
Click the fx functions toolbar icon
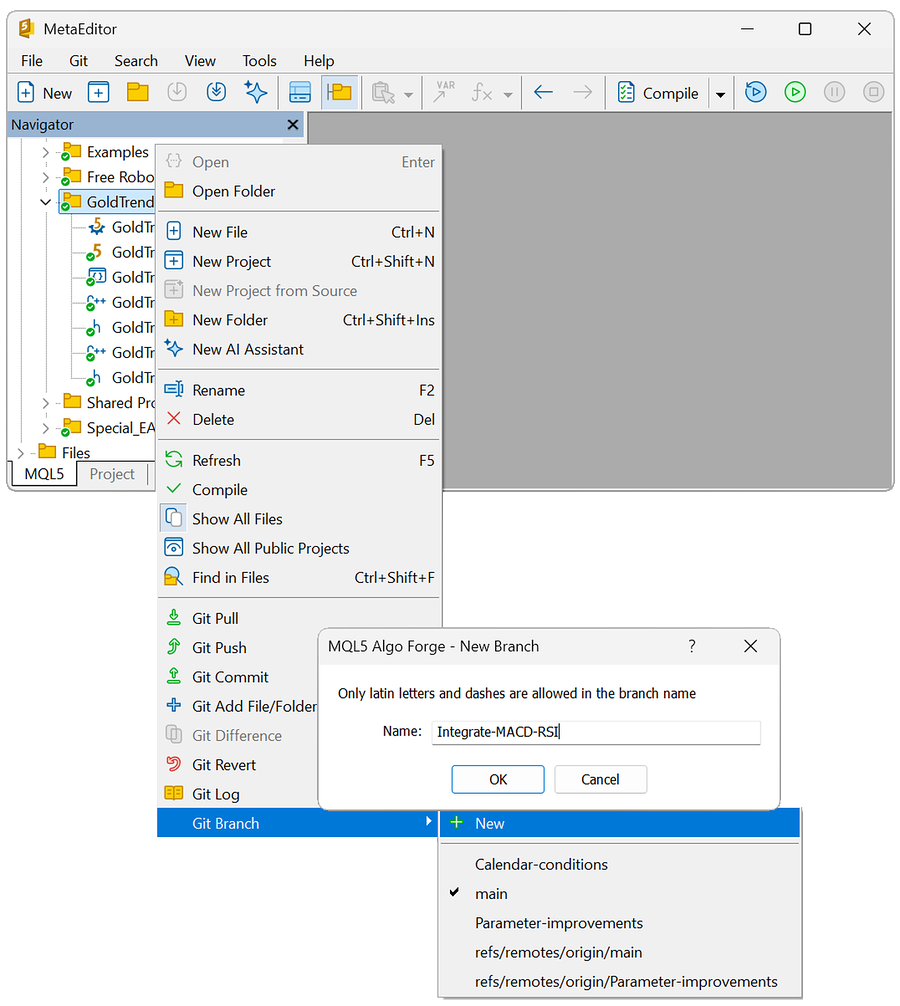click(x=482, y=92)
